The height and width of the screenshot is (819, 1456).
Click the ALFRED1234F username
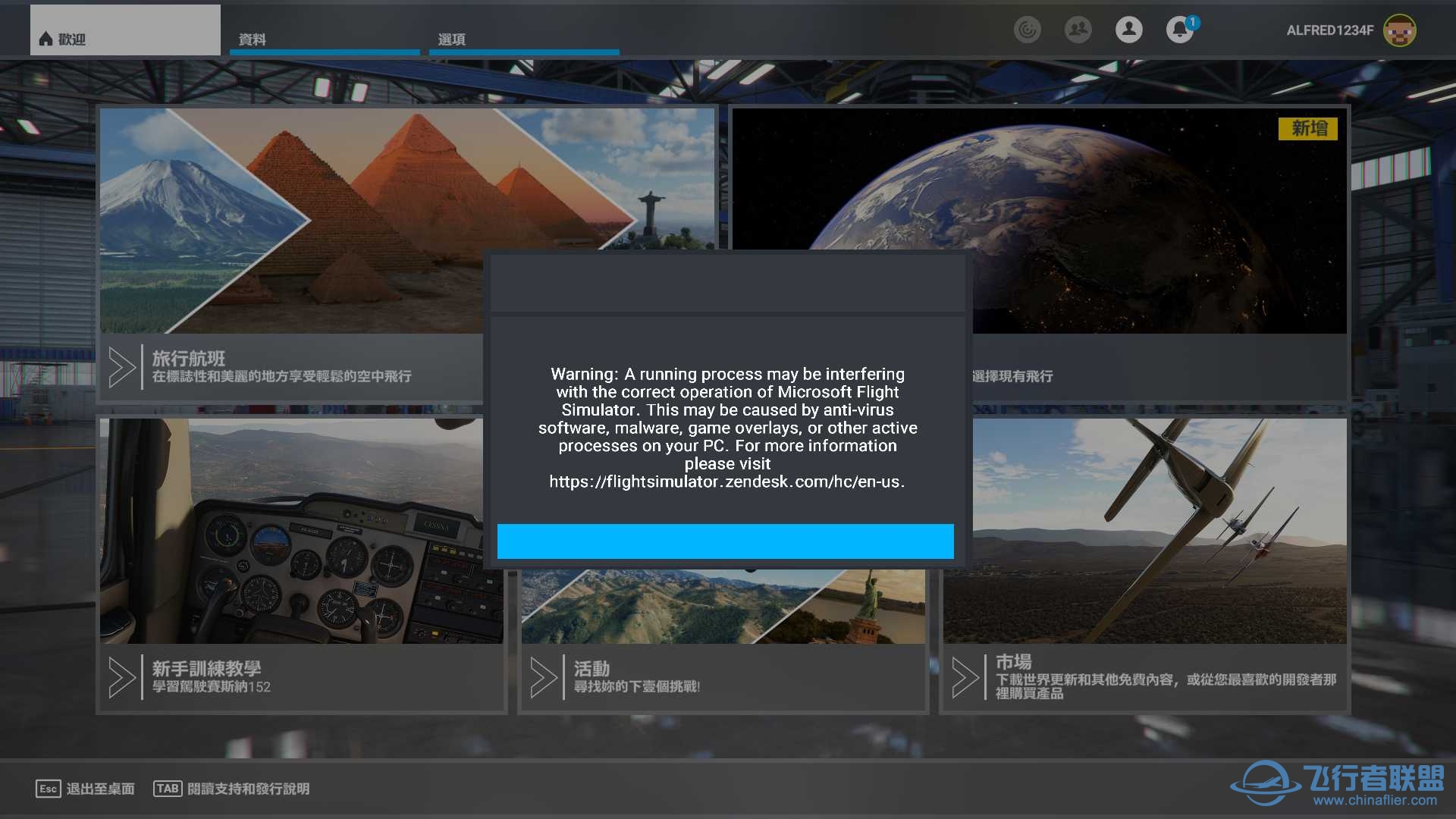pos(1330,30)
